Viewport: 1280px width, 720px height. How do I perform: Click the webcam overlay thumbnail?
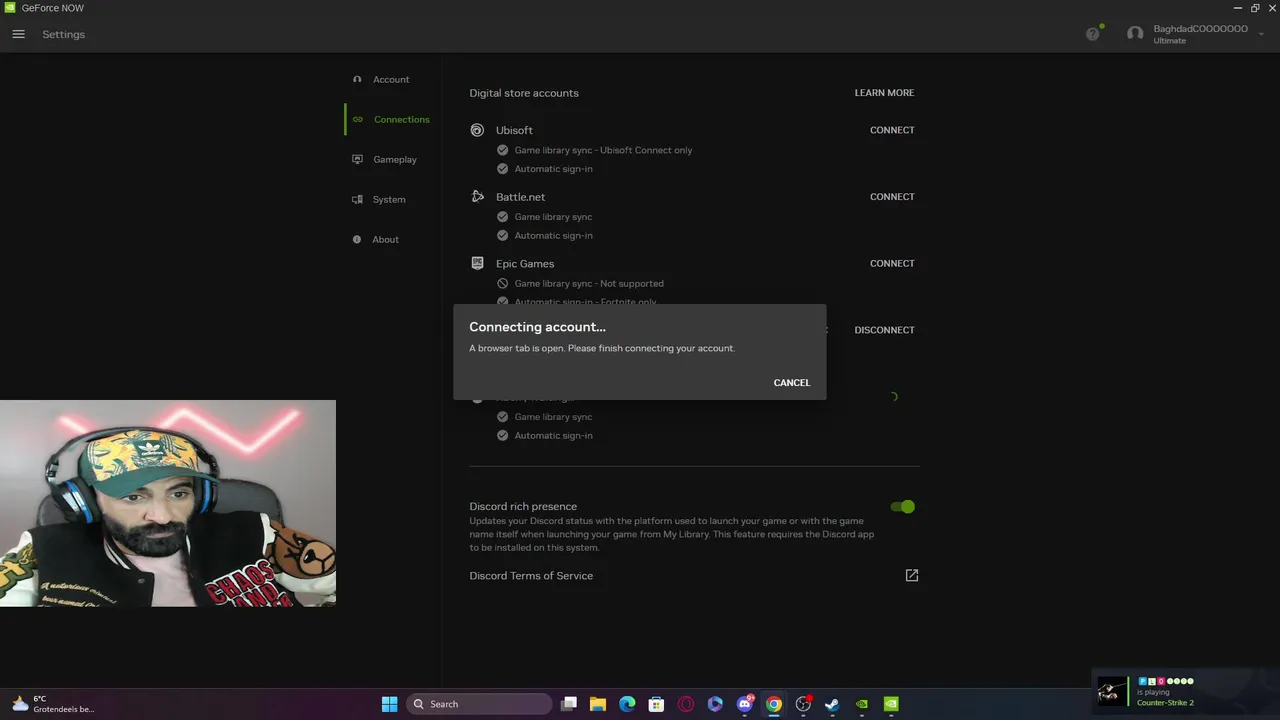click(x=168, y=503)
